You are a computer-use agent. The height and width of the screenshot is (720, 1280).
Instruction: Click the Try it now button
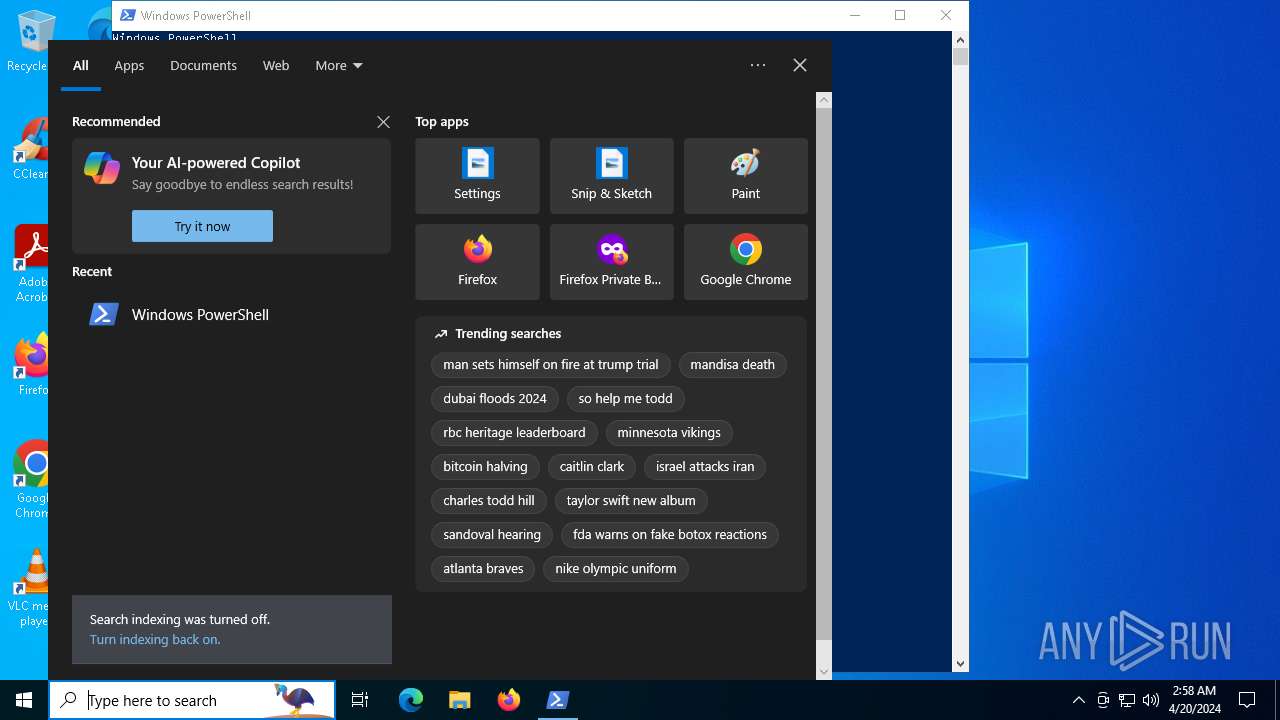pos(202,226)
